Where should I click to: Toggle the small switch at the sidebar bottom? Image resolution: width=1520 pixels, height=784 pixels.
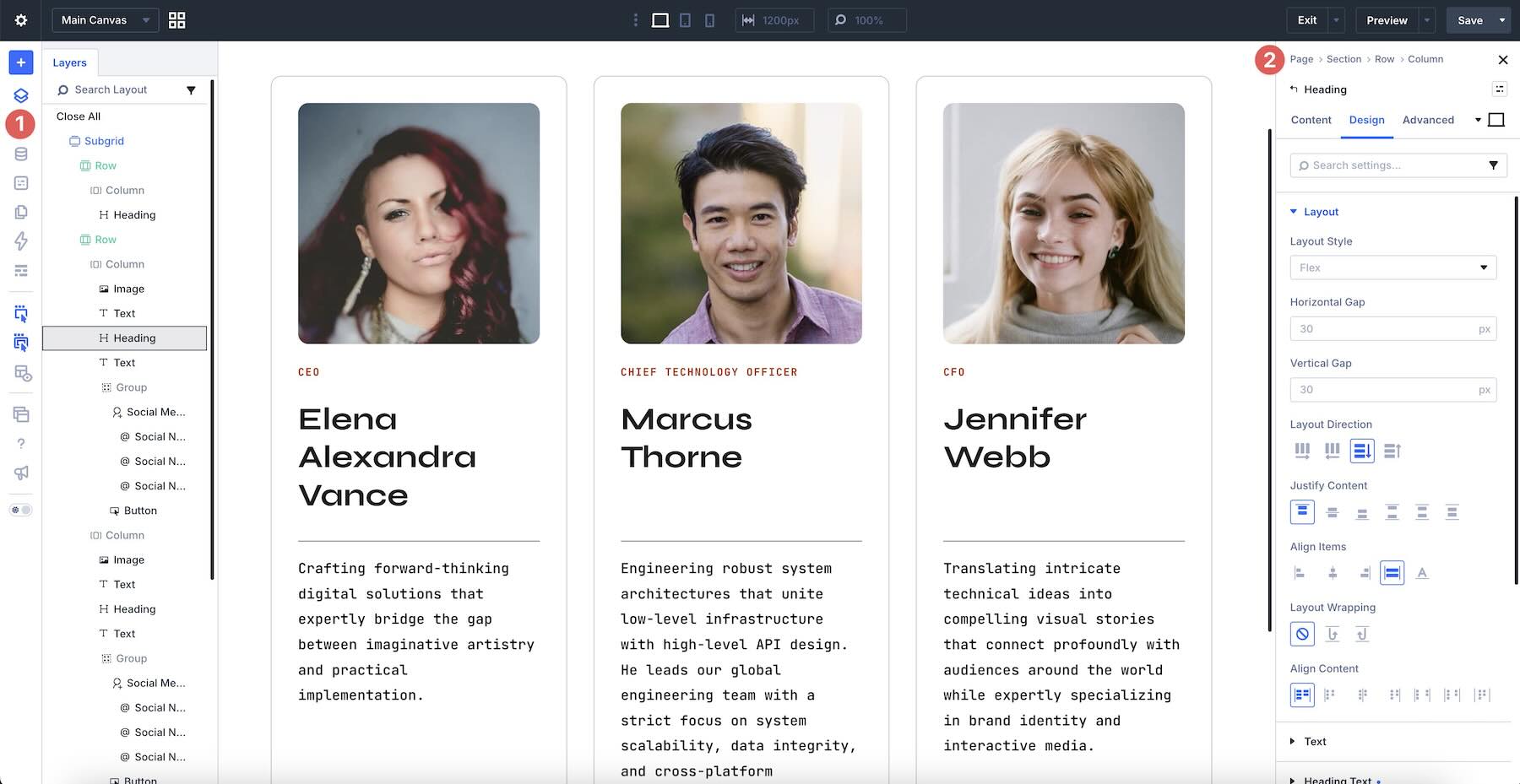[x=21, y=510]
